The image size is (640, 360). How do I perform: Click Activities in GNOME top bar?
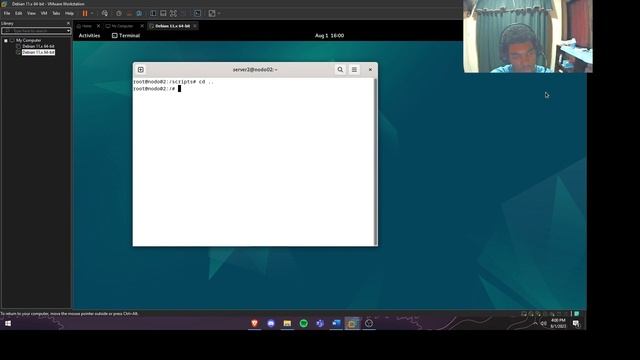click(89, 36)
